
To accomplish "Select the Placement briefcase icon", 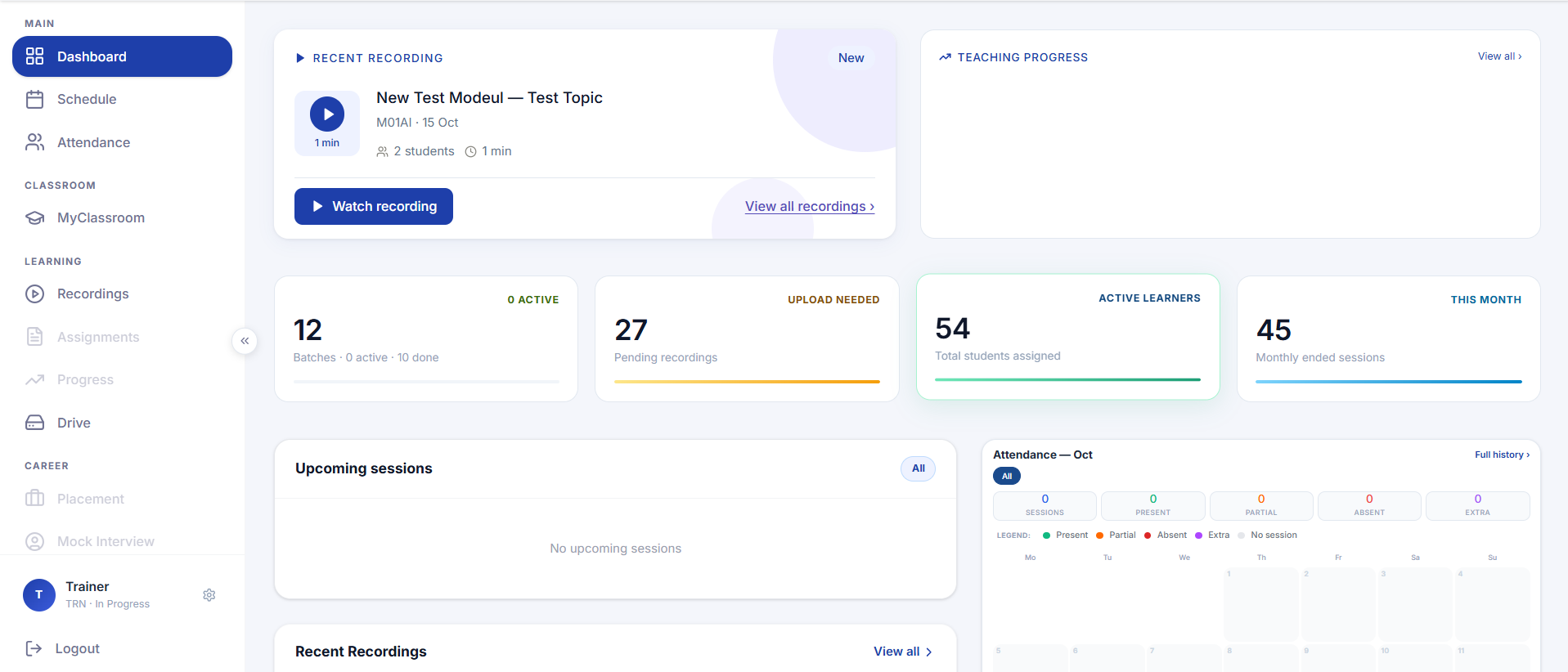I will pyautogui.click(x=34, y=499).
